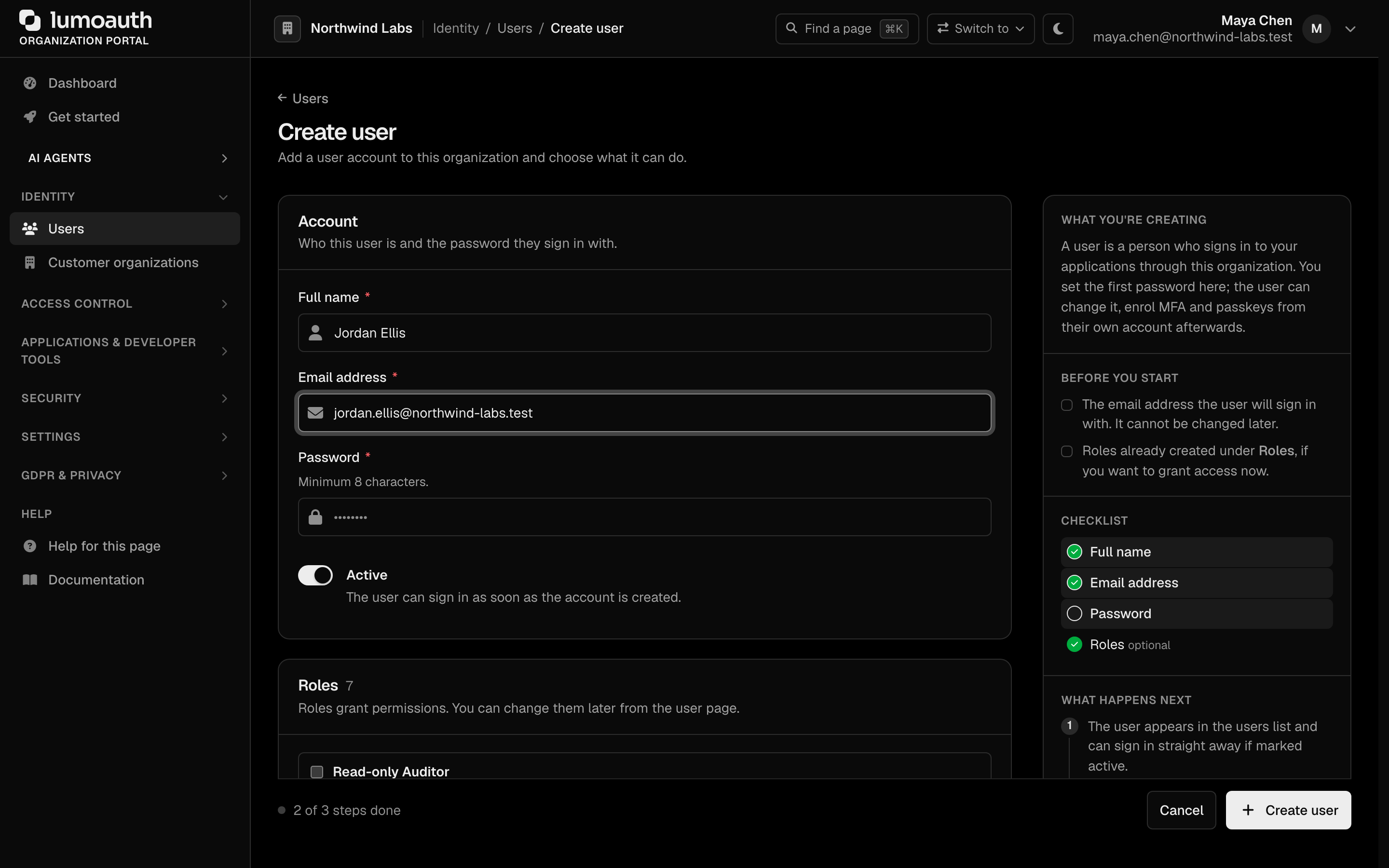Click the Maya Chen avatar circle
The image size is (1389, 868).
[x=1316, y=29]
